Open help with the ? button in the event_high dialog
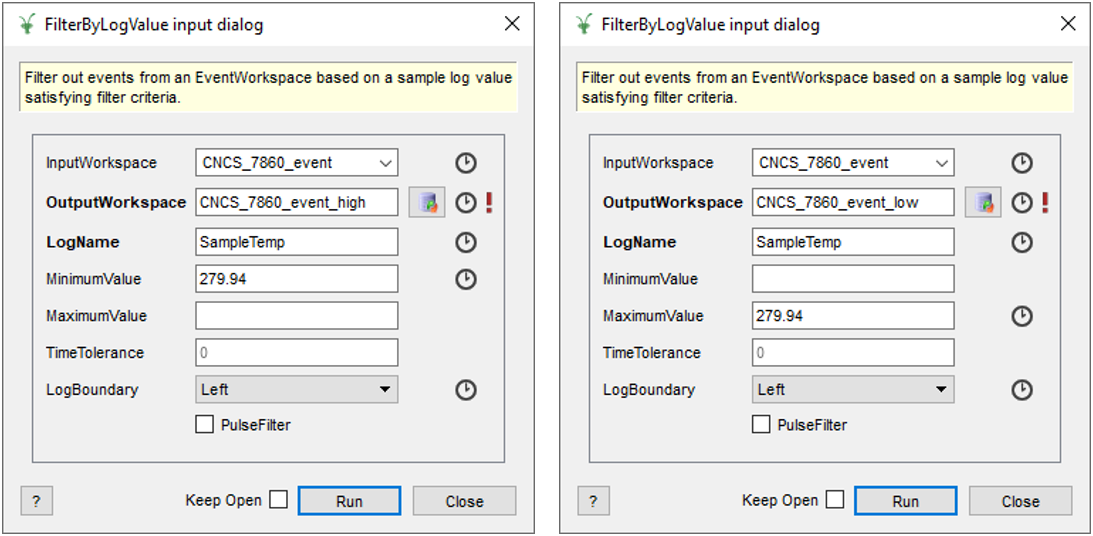The width and height of the screenshot is (1093, 536). (x=36, y=501)
